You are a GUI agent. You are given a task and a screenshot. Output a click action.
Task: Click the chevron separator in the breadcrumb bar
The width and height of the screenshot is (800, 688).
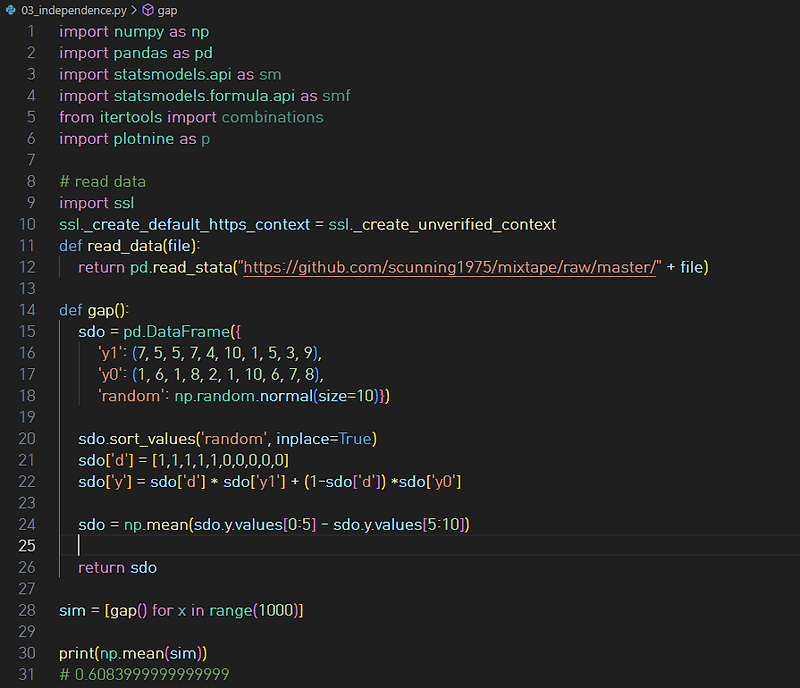click(135, 10)
